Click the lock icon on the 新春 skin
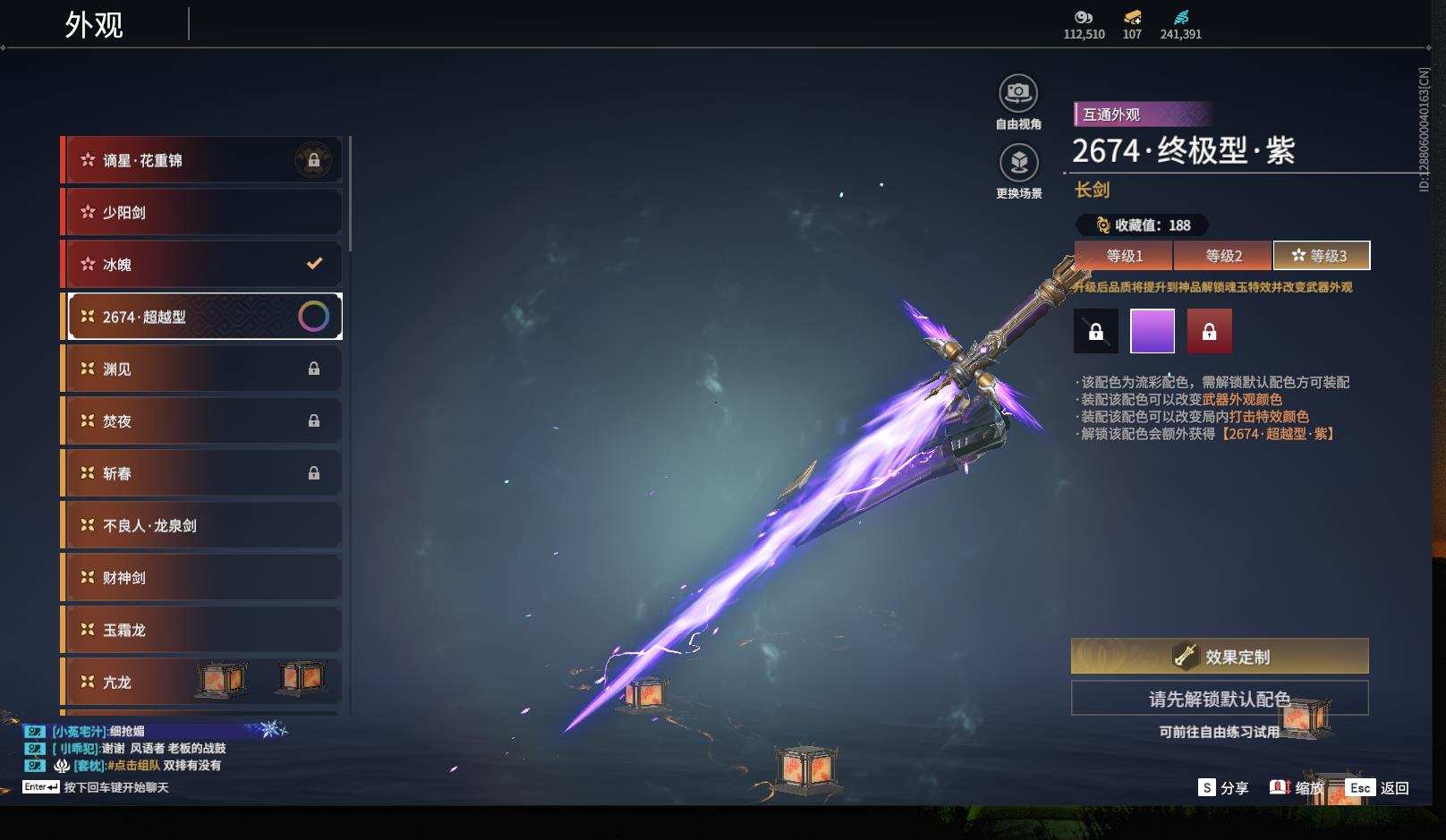Image resolution: width=1446 pixels, height=840 pixels. coord(314,472)
